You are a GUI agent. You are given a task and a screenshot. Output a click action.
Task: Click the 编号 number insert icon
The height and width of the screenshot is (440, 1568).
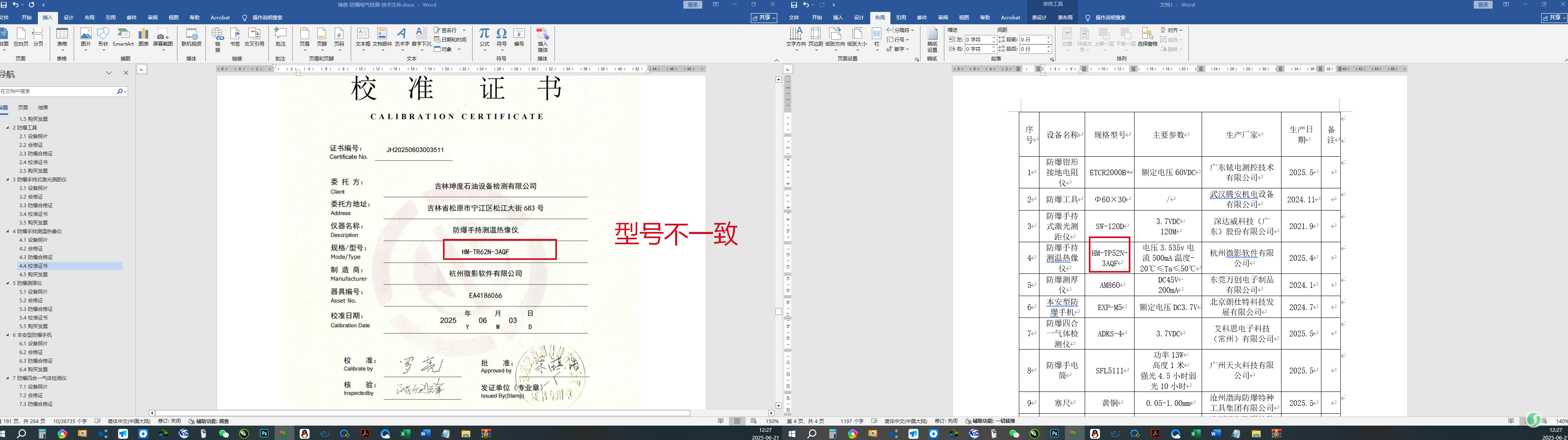coord(519,37)
